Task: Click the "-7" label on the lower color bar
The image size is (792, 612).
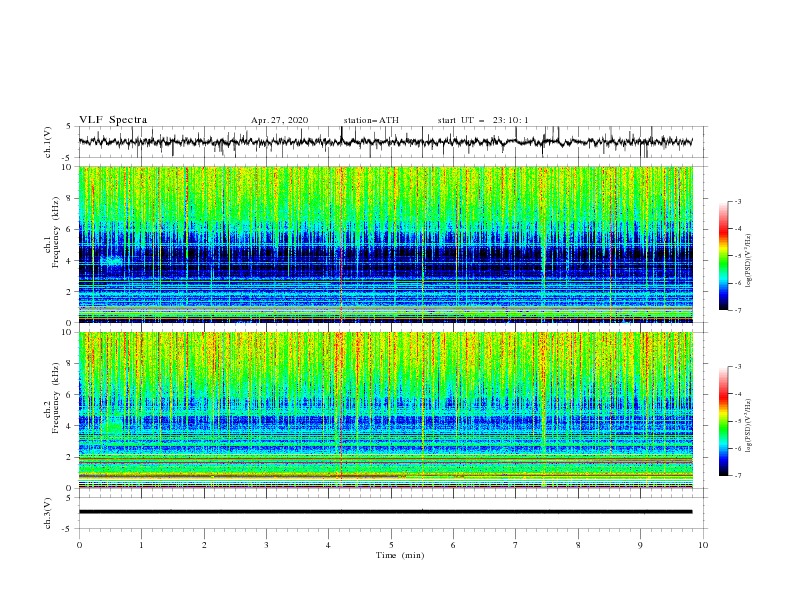Action: pos(737,476)
